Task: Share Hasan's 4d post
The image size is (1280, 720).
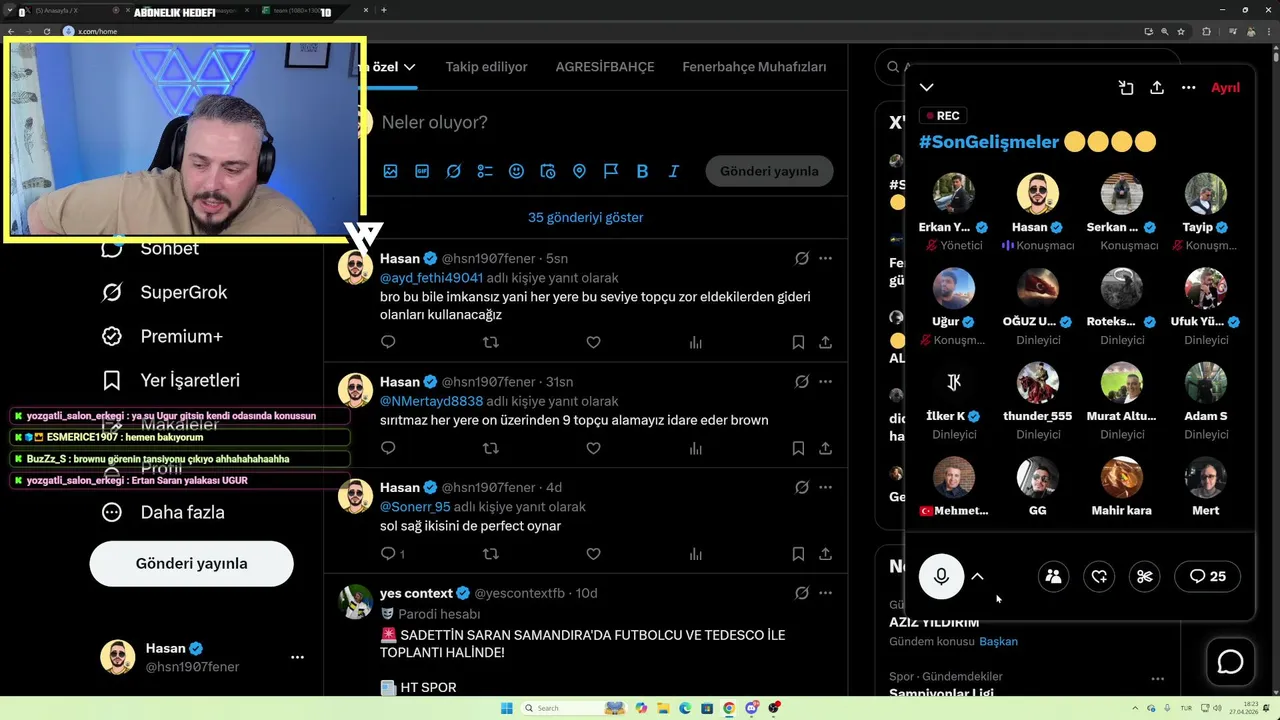Action: tap(825, 553)
